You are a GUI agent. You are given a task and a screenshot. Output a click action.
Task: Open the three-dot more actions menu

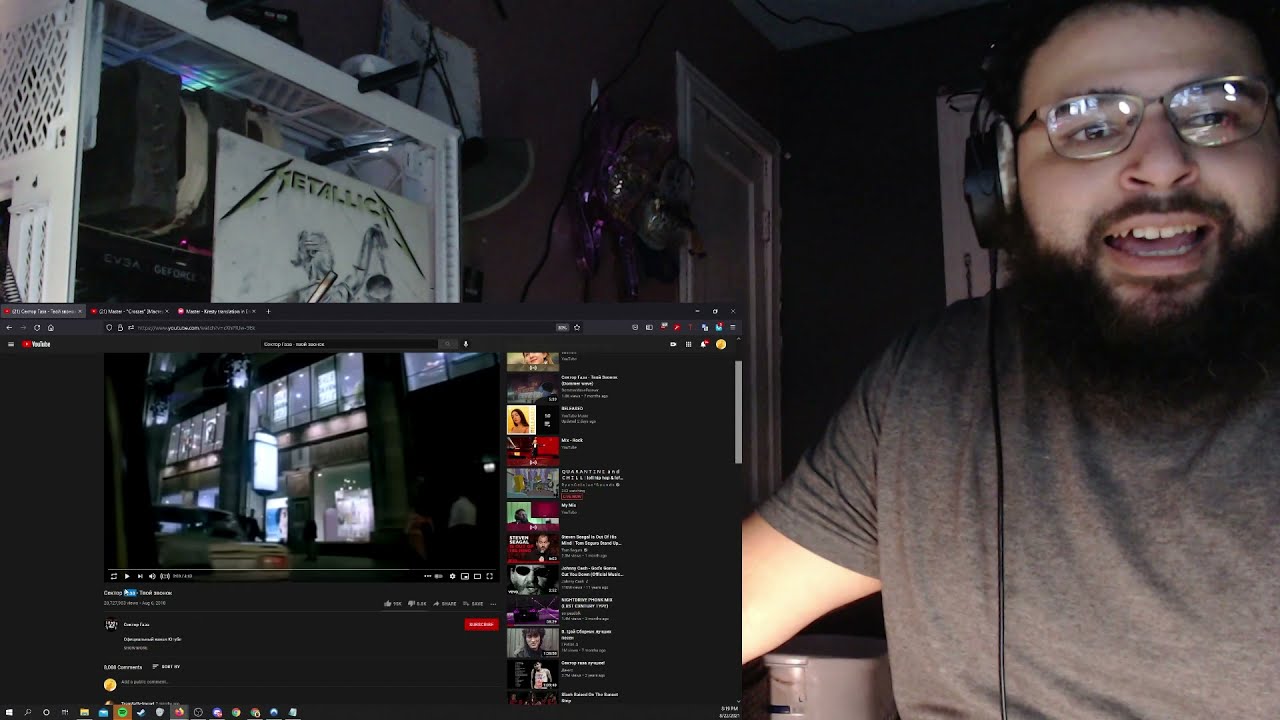[x=492, y=603]
